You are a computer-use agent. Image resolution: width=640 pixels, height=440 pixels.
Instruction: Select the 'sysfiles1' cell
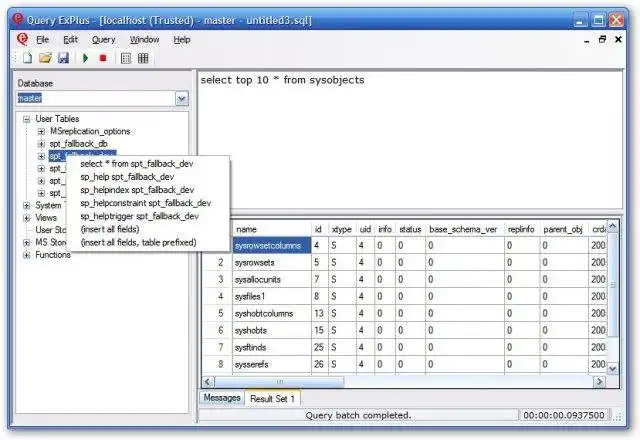272,296
